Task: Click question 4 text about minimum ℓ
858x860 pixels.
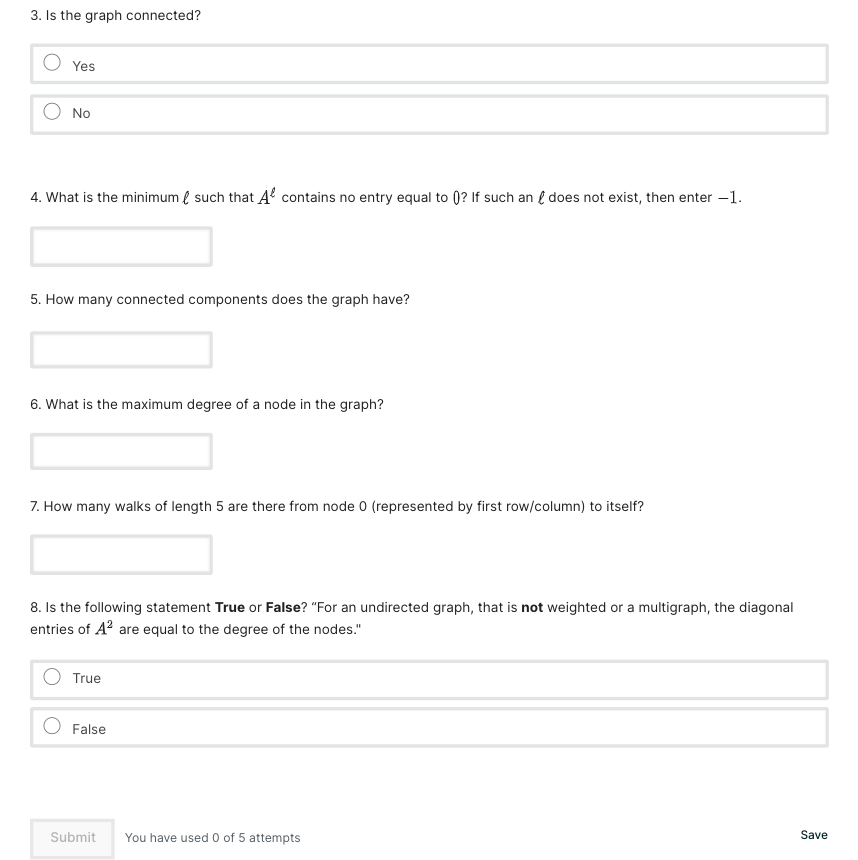Action: click(386, 197)
